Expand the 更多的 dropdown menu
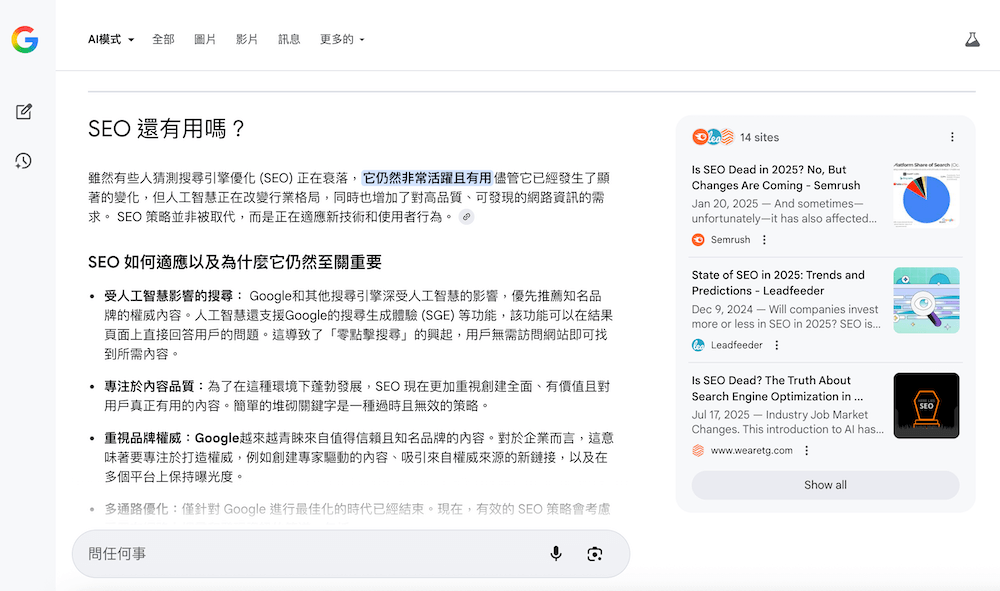This screenshot has width=1000, height=591. tap(342, 40)
